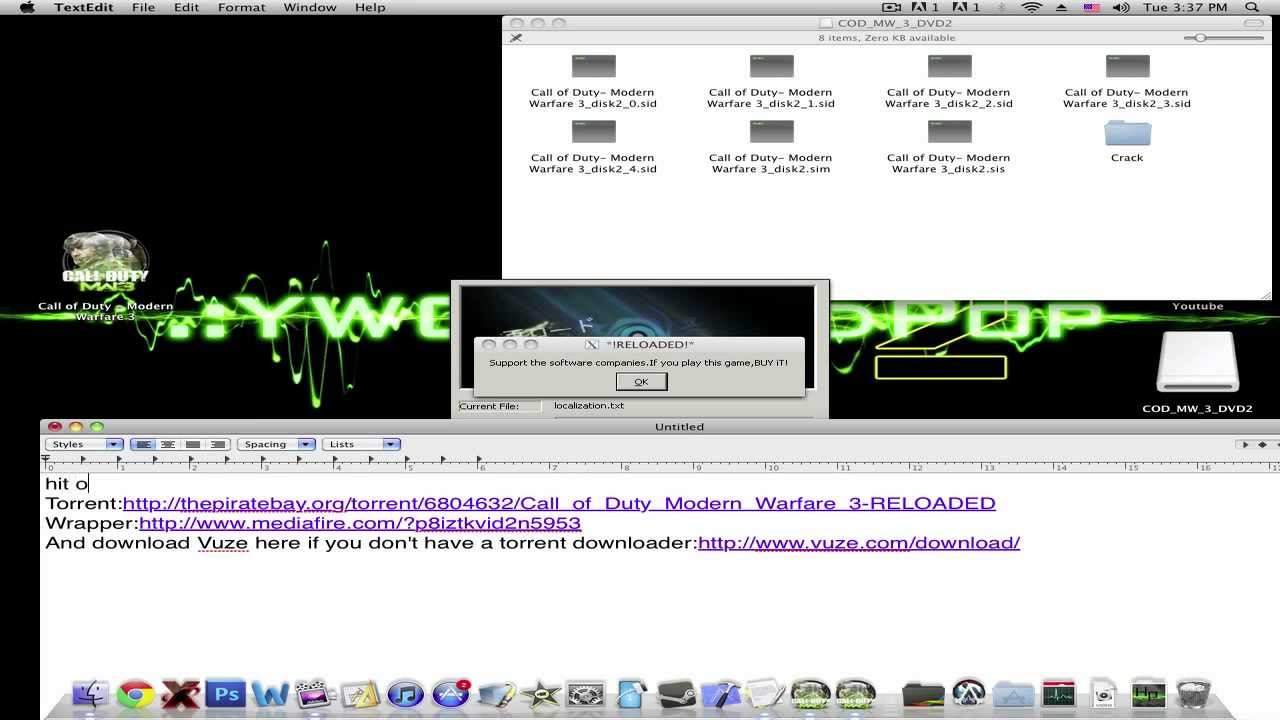This screenshot has width=1280, height=720.
Task: Open the Styles dropdown
Action: pos(84,444)
